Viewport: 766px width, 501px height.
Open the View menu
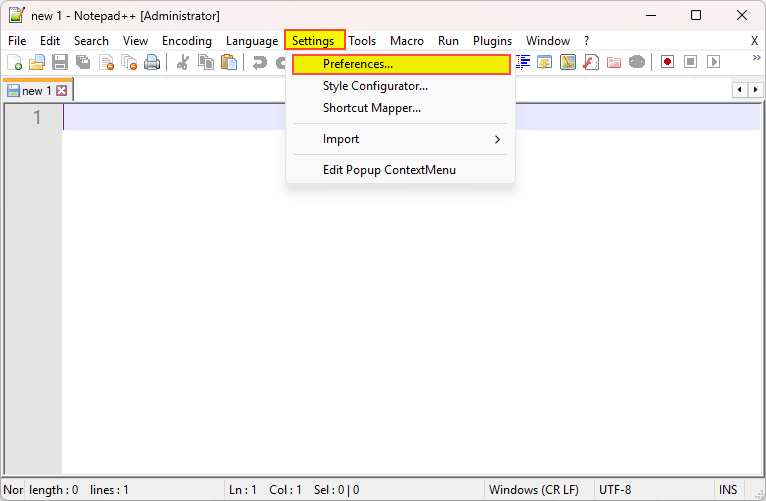135,41
